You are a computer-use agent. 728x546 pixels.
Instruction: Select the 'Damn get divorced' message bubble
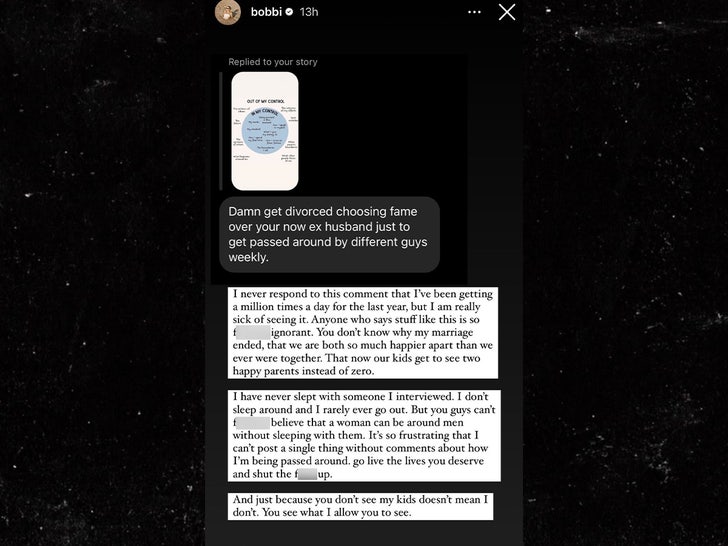click(329, 234)
